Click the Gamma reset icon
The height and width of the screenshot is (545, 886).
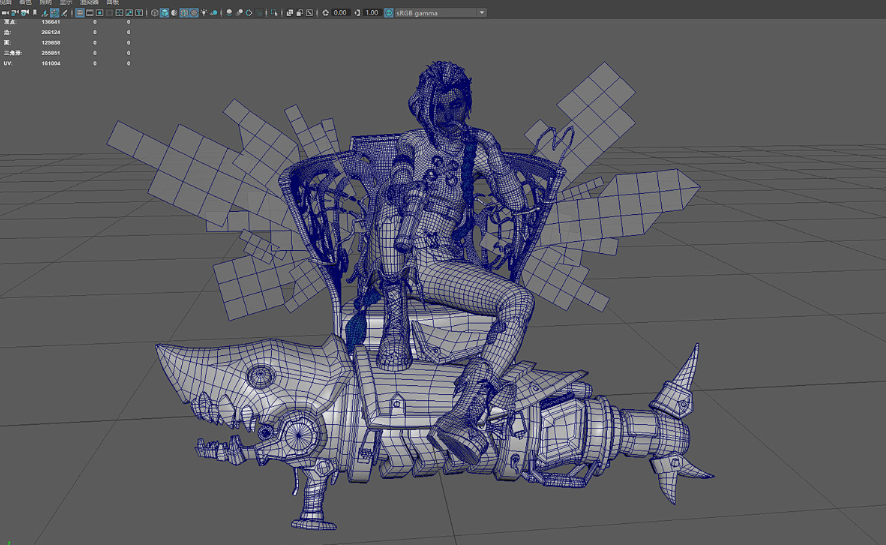tap(357, 12)
